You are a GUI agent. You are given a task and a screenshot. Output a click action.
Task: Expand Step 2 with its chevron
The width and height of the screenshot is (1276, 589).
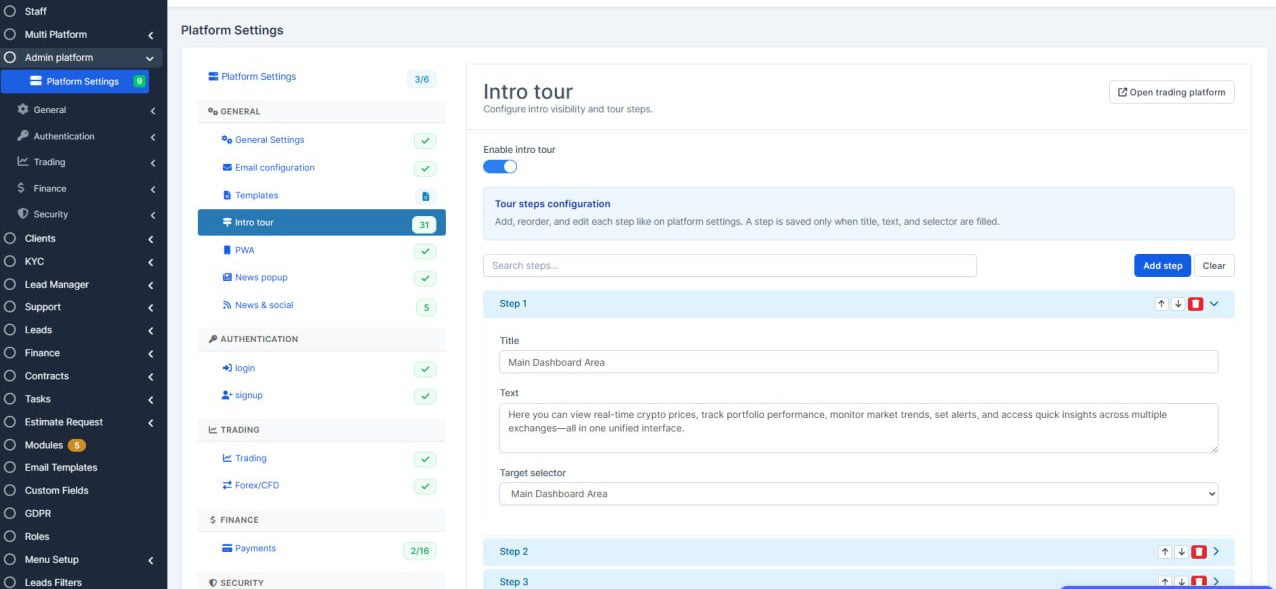pyautogui.click(x=1216, y=552)
